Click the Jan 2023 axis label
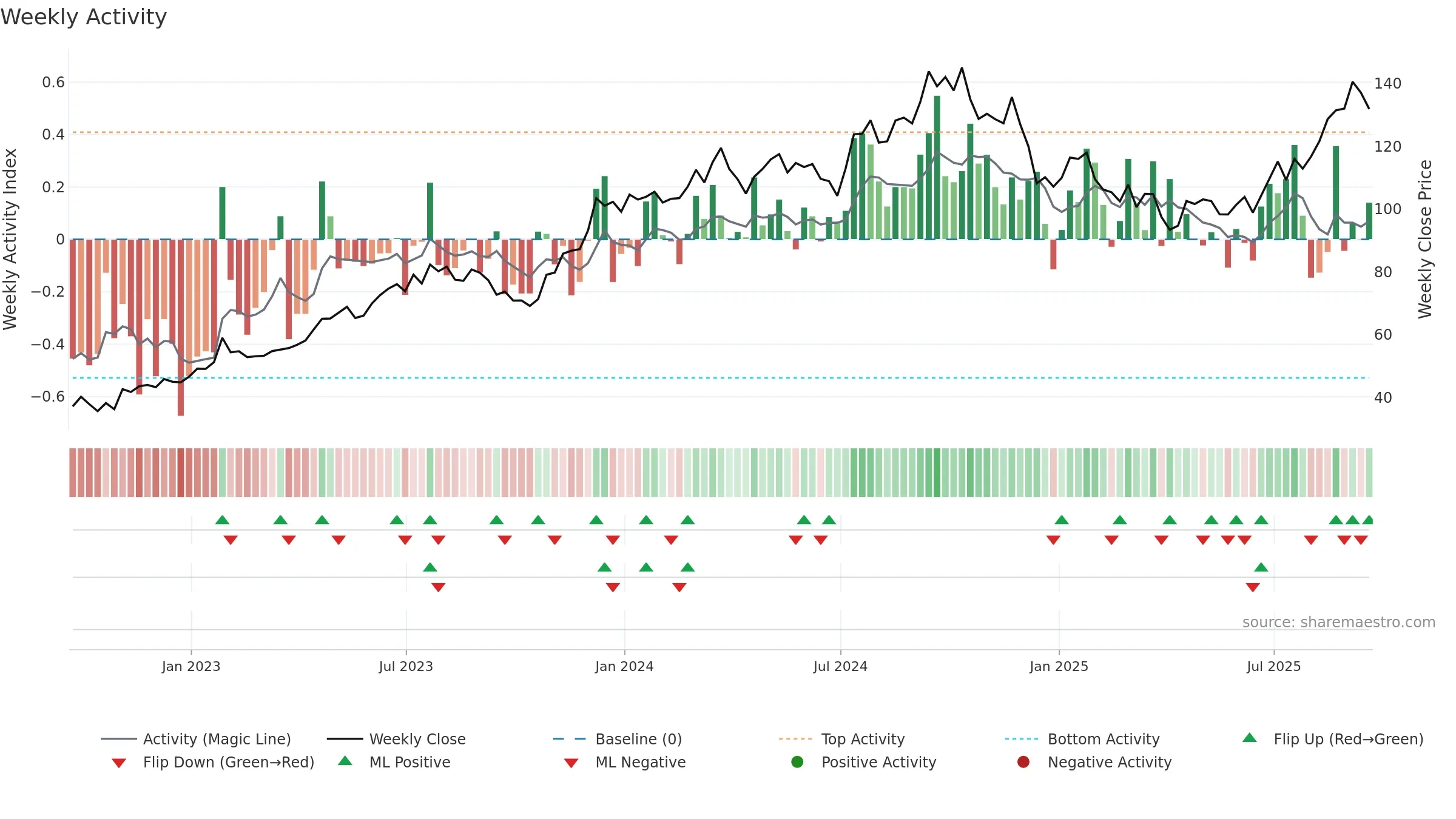 (x=191, y=666)
